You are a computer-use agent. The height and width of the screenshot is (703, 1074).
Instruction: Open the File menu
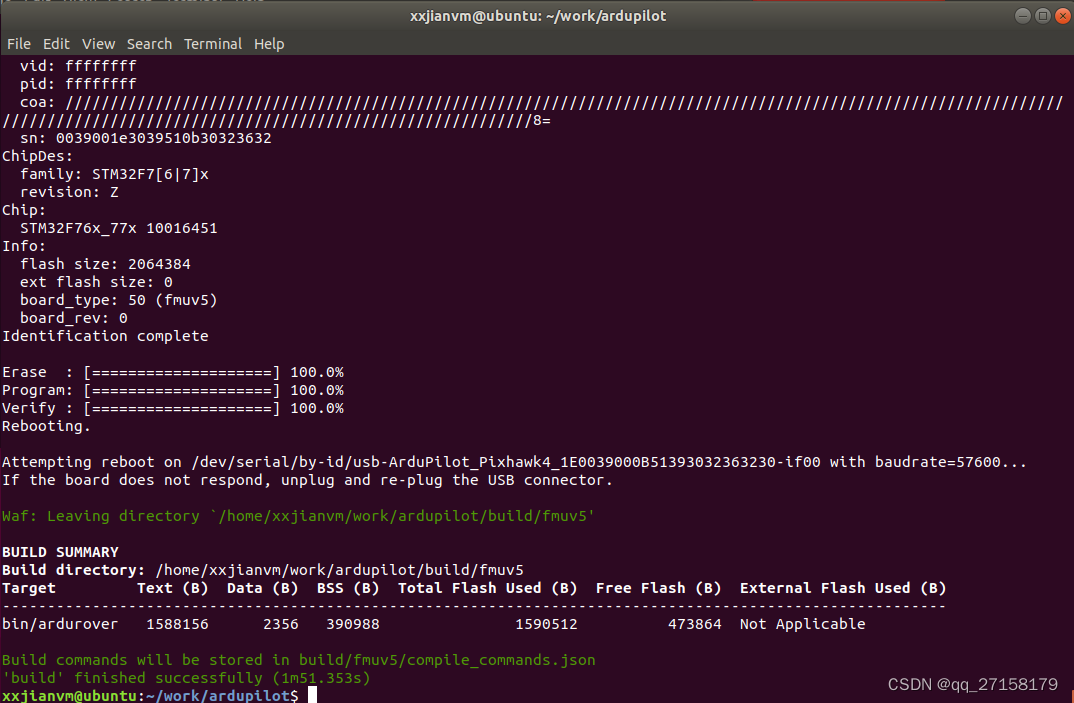click(19, 44)
